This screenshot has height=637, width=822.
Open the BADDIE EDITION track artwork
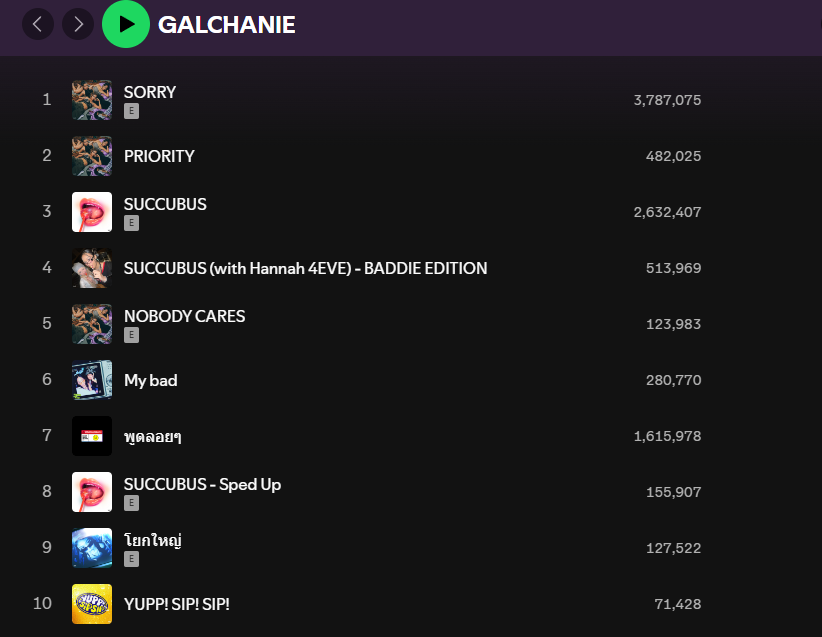click(92, 268)
